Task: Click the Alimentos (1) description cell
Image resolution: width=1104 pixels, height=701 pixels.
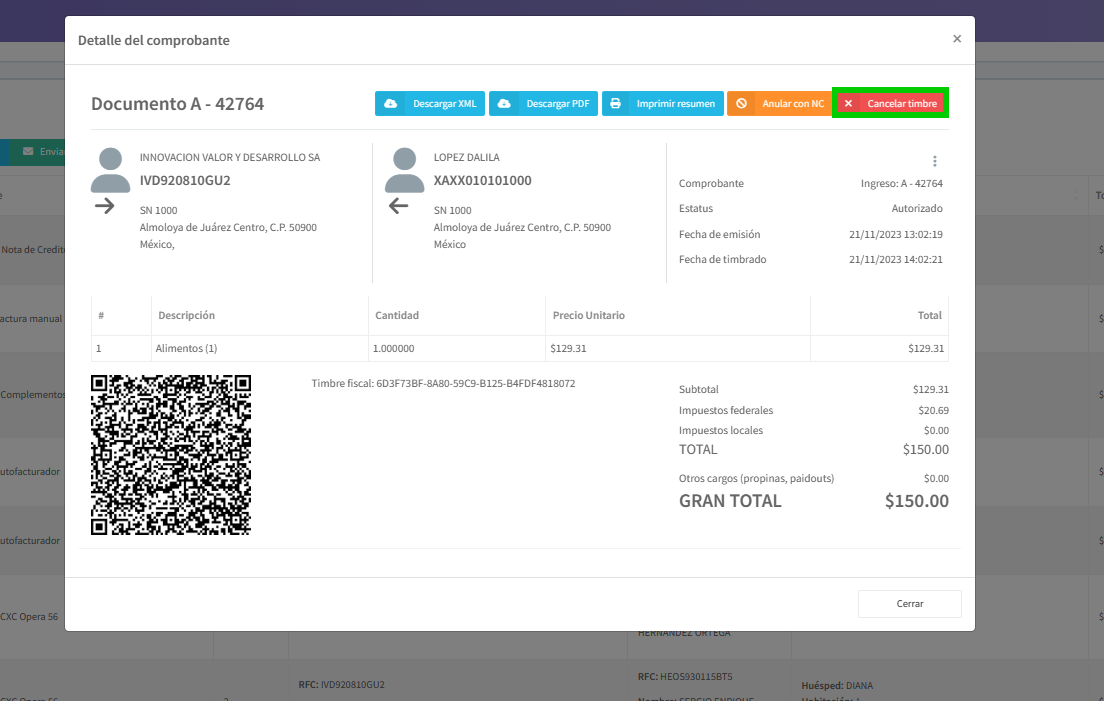Action: pos(260,348)
